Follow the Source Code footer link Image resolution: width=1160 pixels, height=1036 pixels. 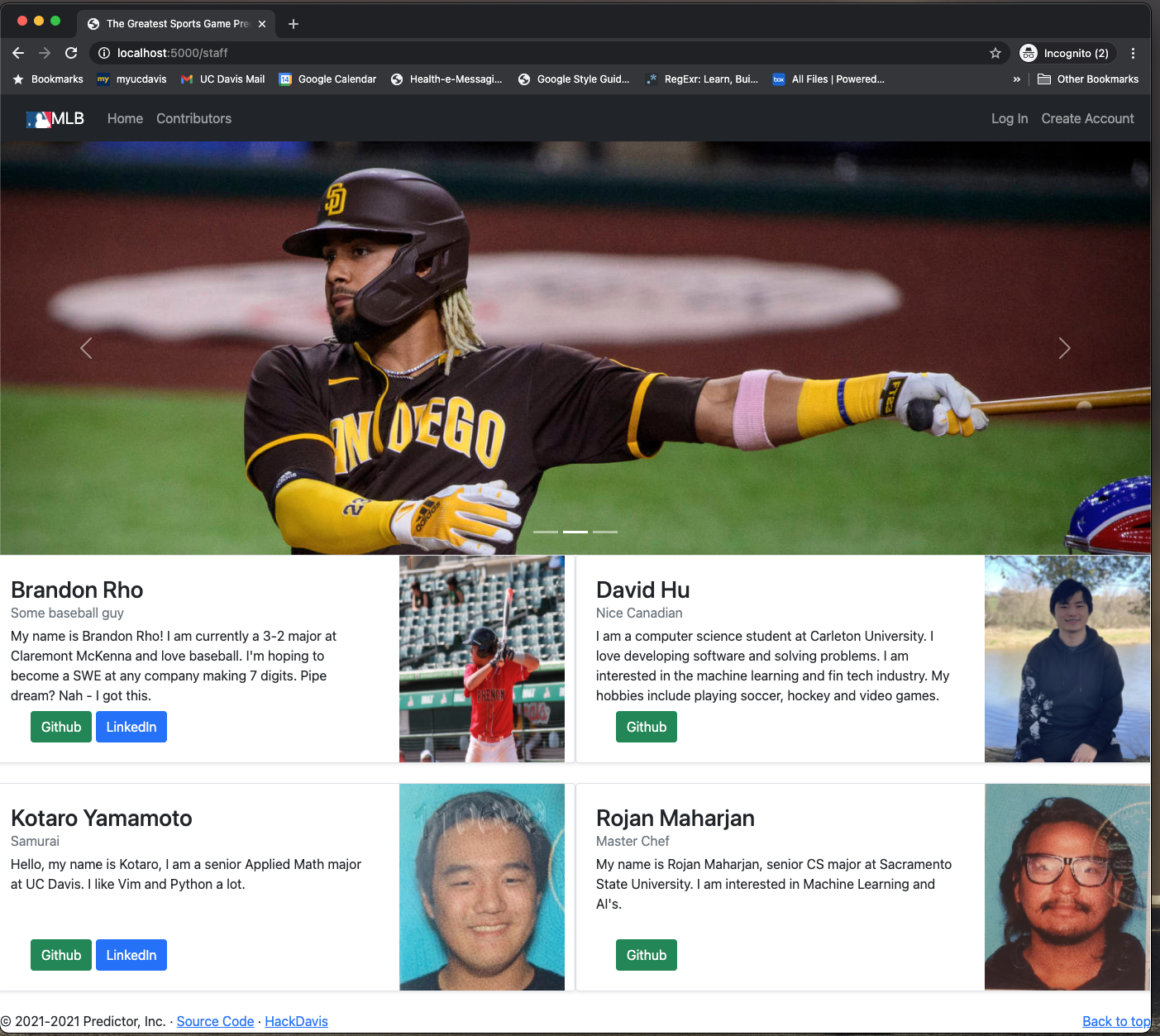coord(215,1021)
